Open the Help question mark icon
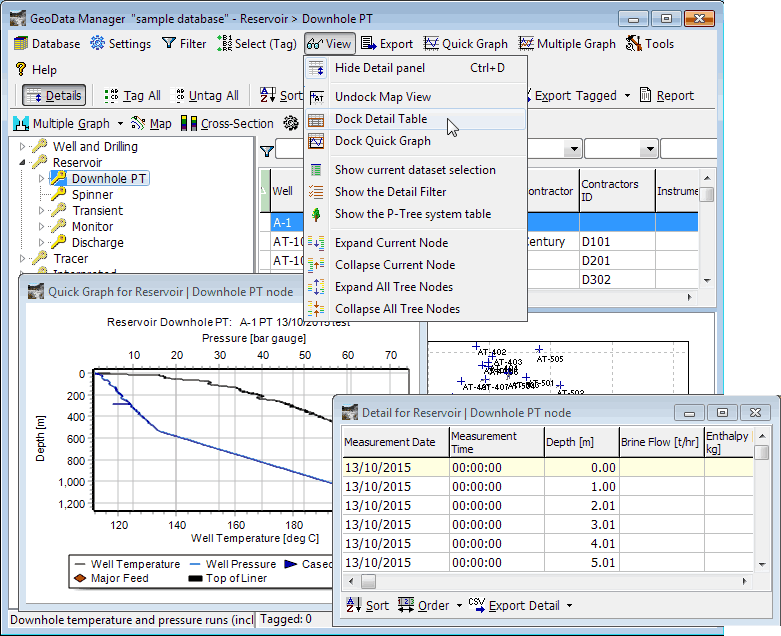 pyautogui.click(x=21, y=69)
